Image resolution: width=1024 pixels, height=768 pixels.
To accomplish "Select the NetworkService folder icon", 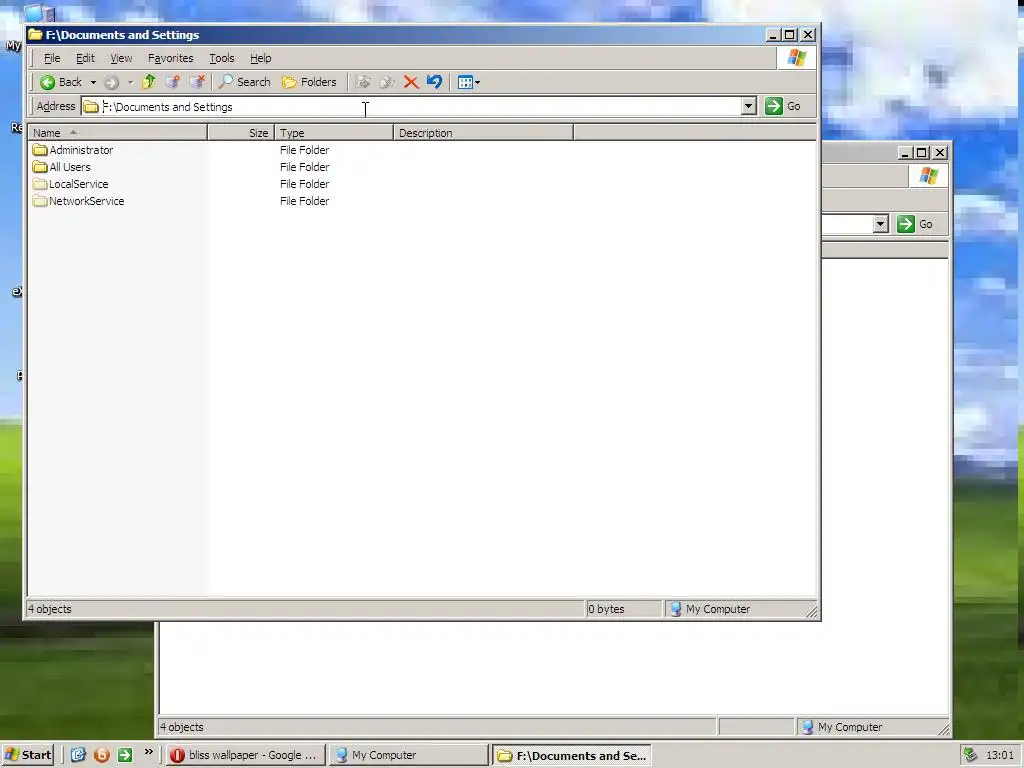I will [x=40, y=200].
